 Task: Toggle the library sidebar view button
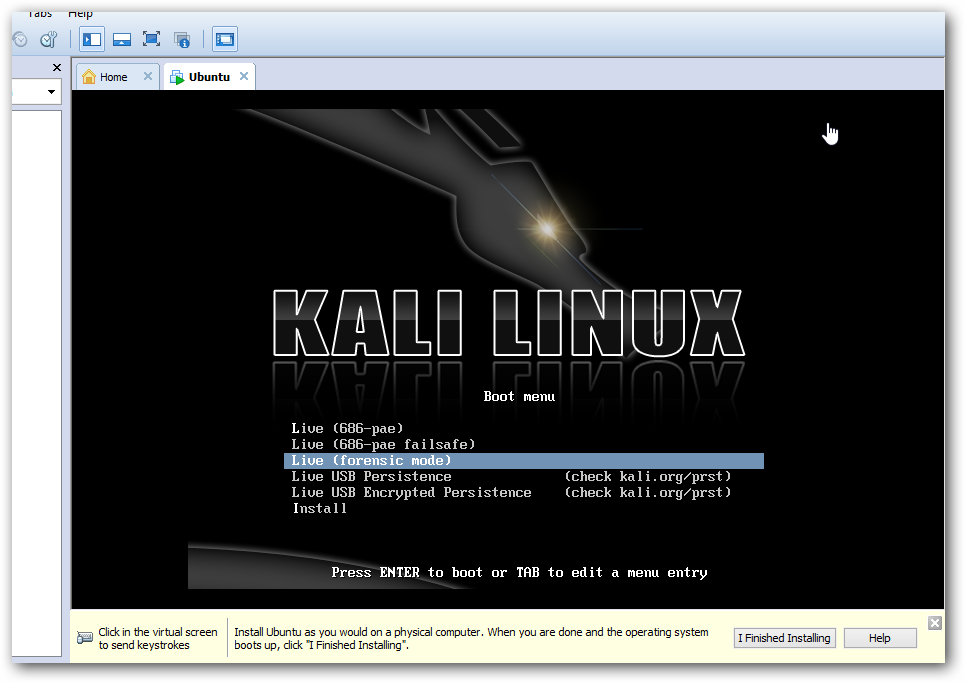(92, 40)
